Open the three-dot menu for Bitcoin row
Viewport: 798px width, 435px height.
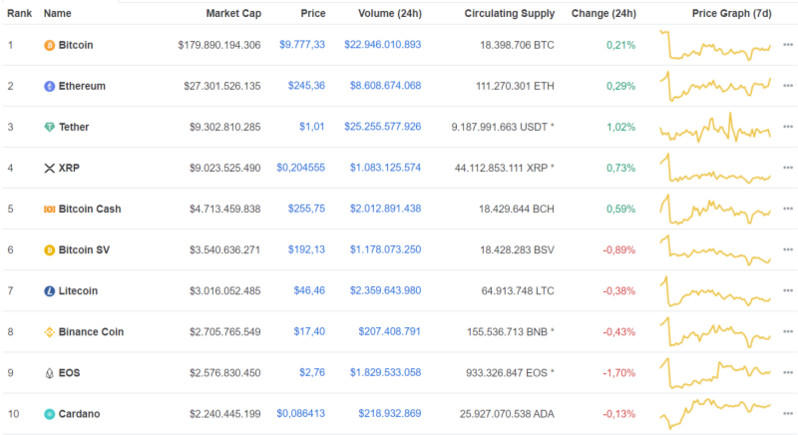(x=788, y=45)
